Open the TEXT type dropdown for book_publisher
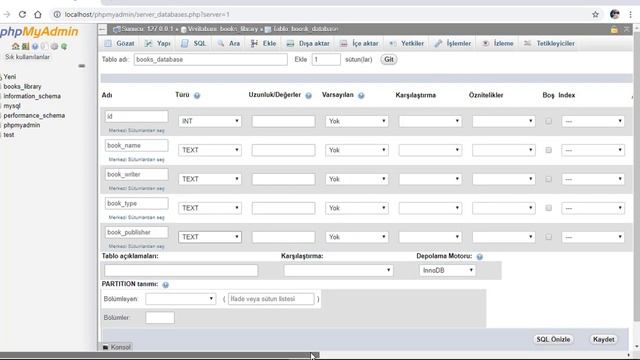 (210, 237)
